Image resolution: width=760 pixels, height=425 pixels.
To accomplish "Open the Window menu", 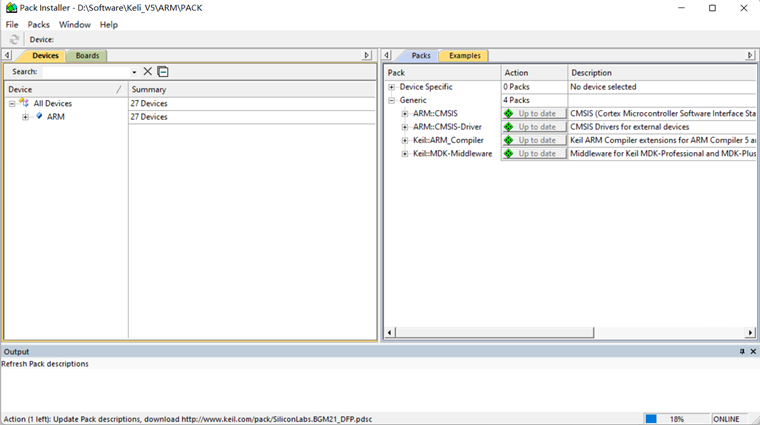I will point(75,25).
